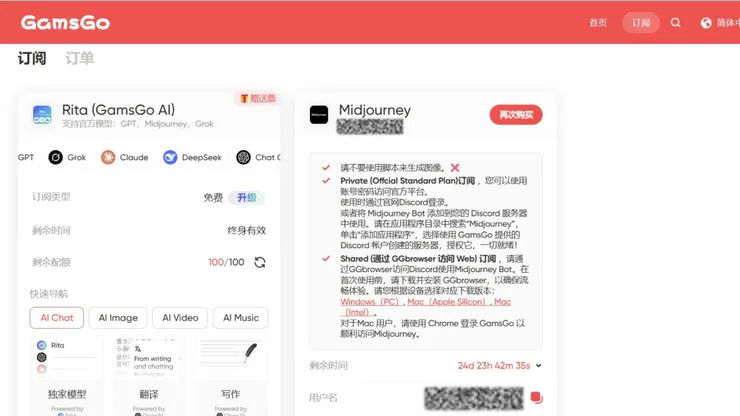Click the 升级 upgrade button

(247, 197)
